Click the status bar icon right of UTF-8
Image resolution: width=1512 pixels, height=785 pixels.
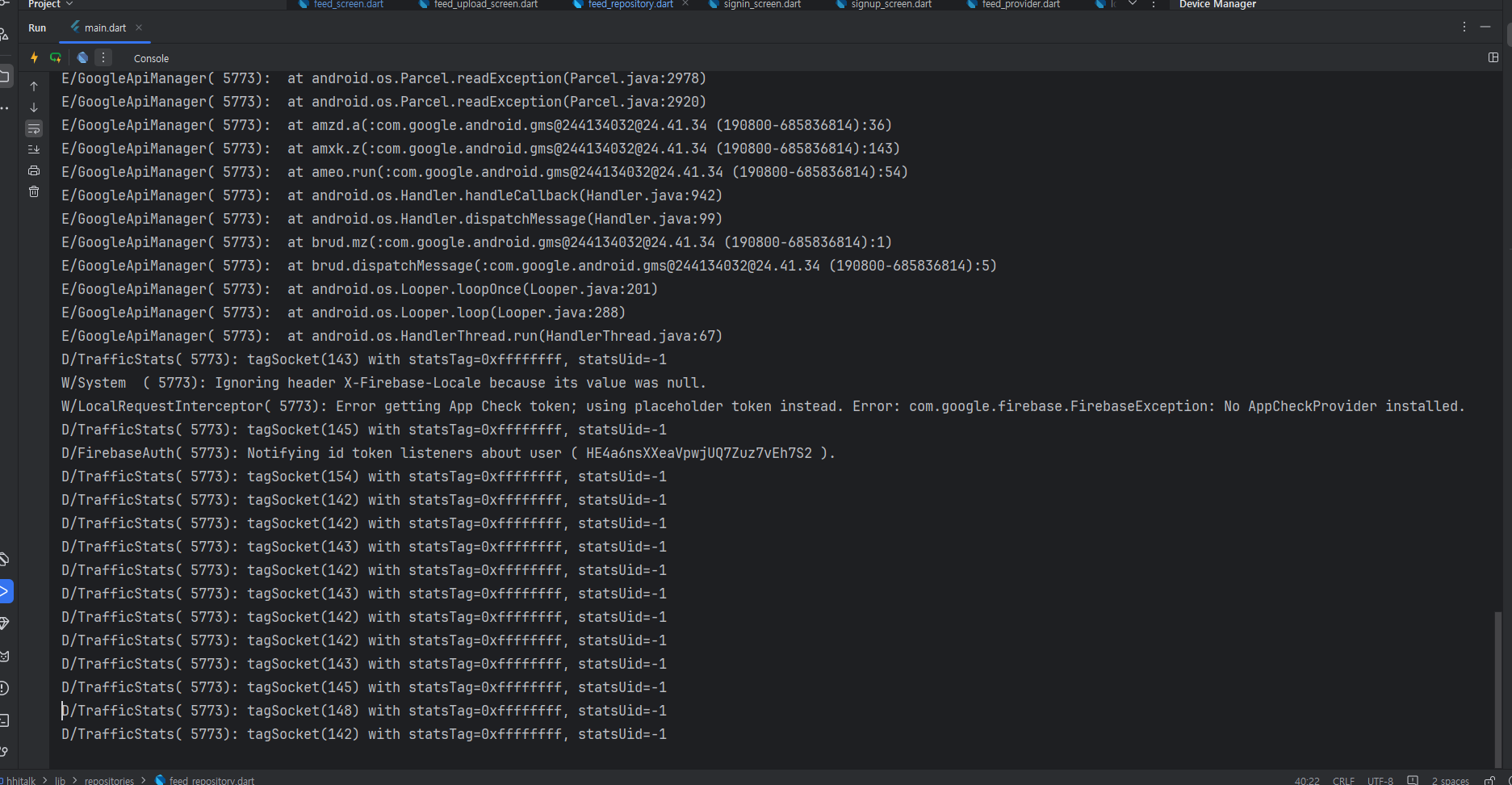pyautogui.click(x=1413, y=780)
